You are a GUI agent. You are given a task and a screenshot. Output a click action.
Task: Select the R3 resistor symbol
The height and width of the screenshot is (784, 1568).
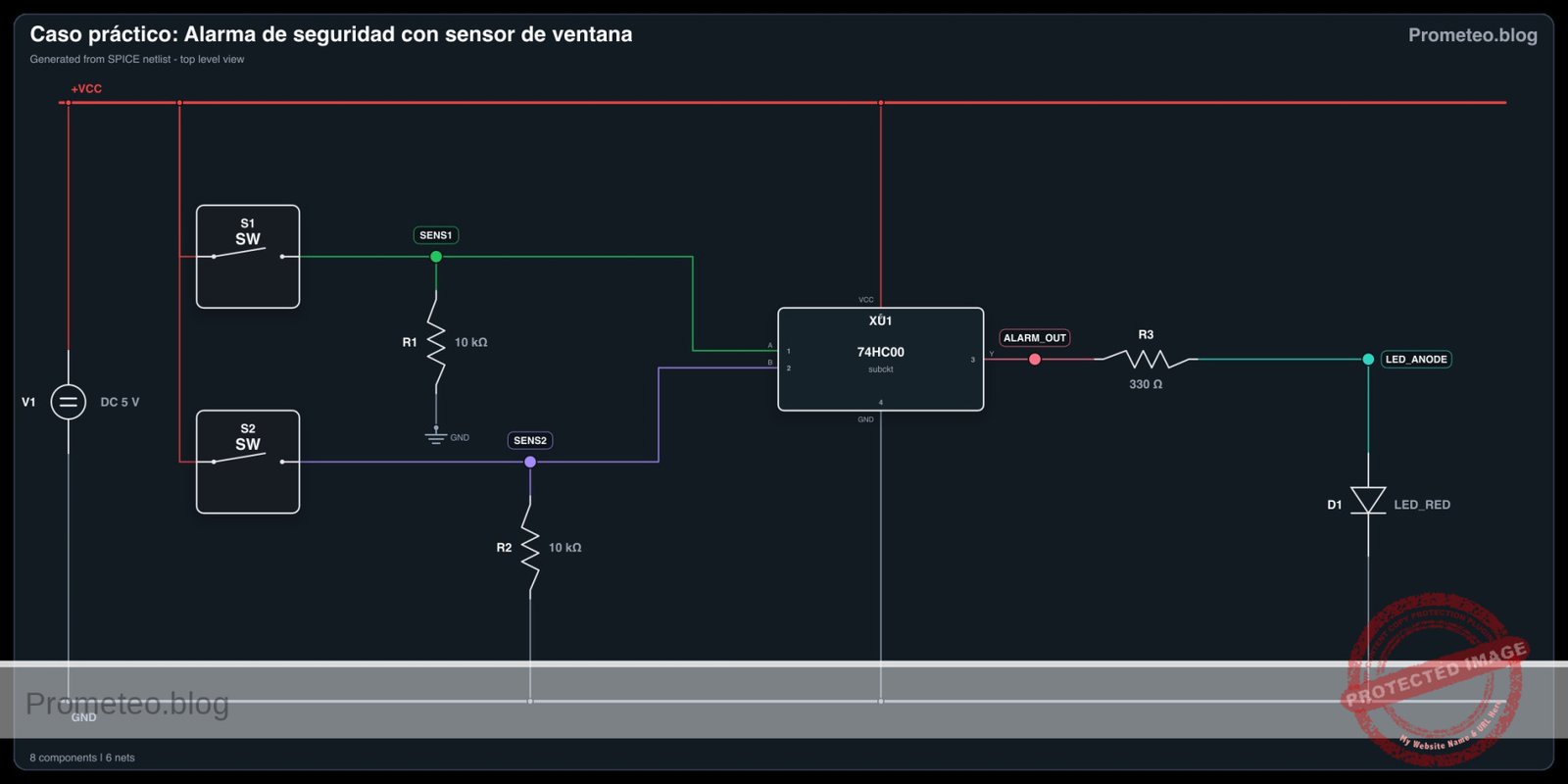(1146, 359)
